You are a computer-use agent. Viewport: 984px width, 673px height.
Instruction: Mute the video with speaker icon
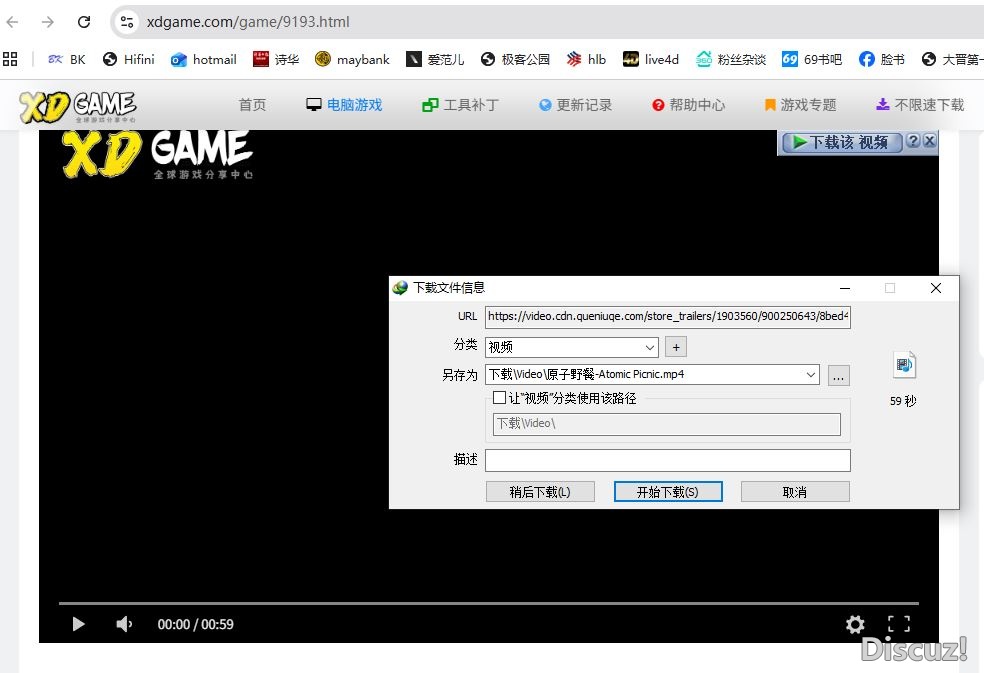pyautogui.click(x=124, y=624)
